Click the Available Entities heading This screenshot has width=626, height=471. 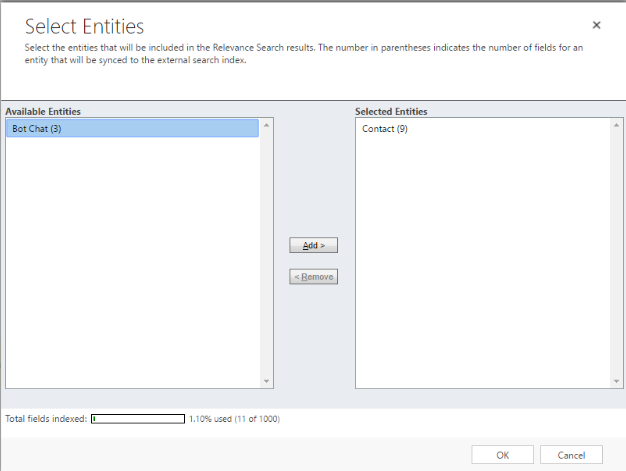(x=43, y=111)
